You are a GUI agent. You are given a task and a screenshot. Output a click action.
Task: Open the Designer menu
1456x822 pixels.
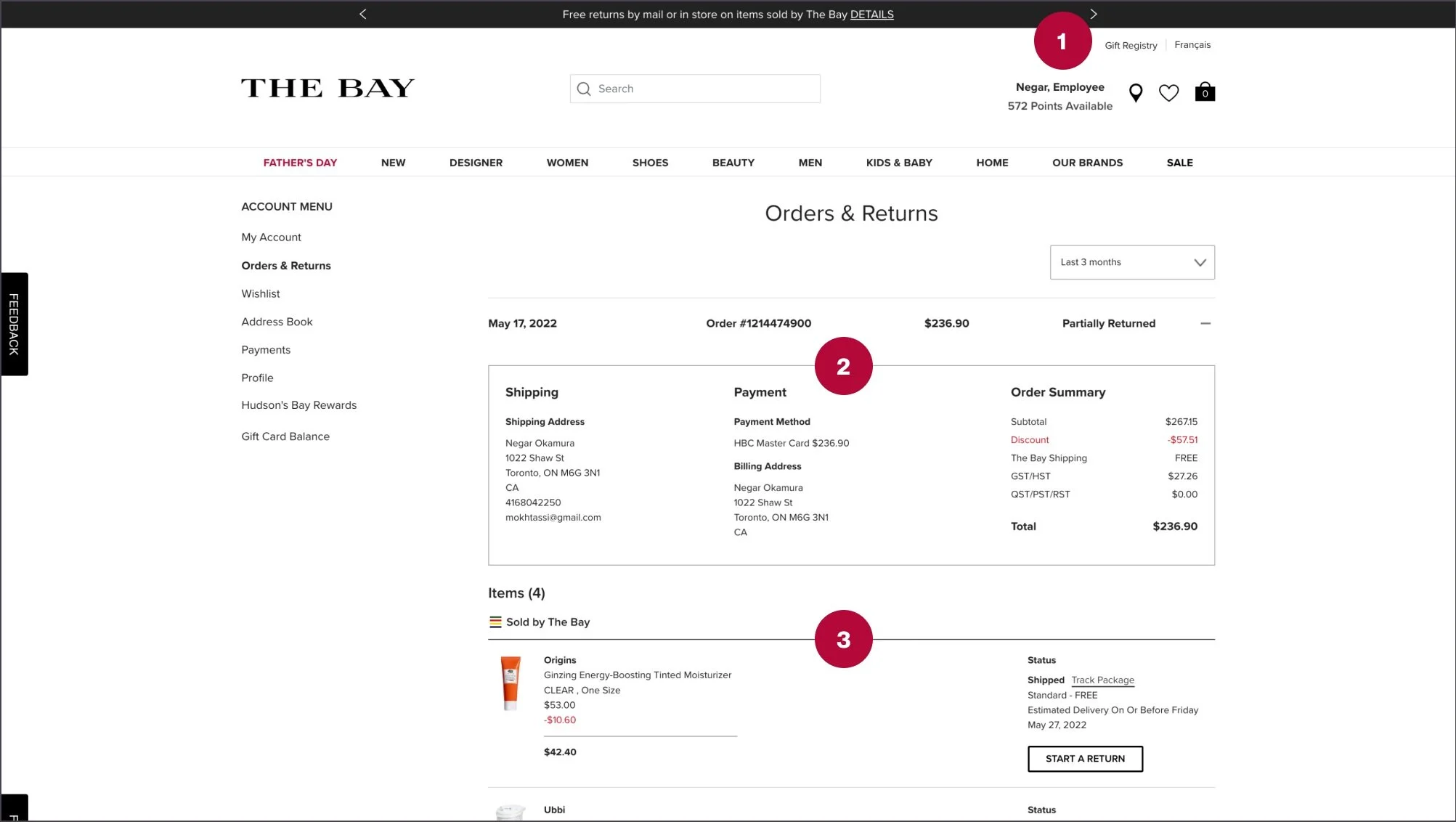476,163
